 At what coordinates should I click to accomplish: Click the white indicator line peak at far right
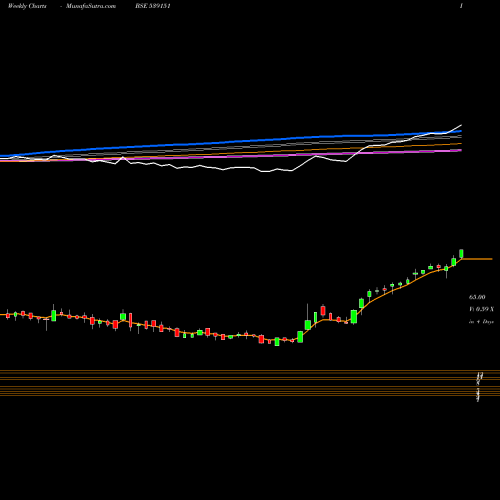click(461, 125)
